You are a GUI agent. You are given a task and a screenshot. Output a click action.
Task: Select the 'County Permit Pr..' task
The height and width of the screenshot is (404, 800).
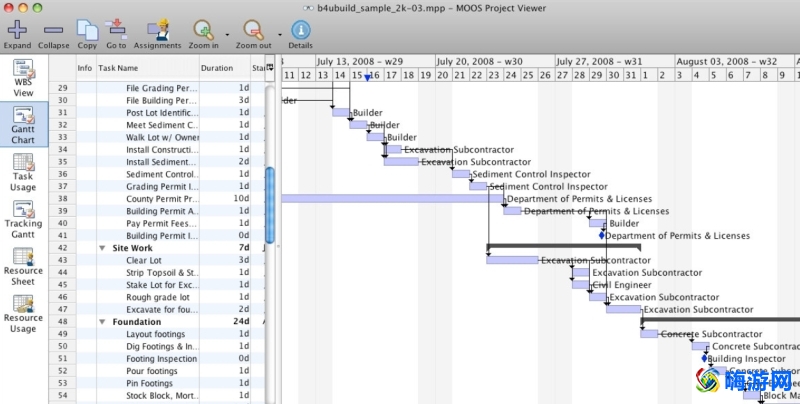pyautogui.click(x=163, y=199)
